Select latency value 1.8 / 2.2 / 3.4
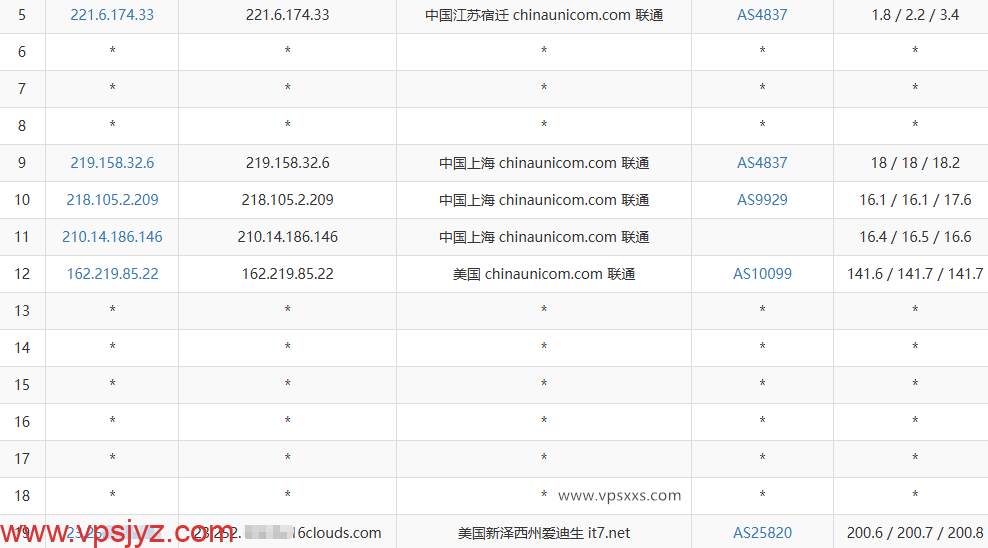The width and height of the screenshot is (988, 548). [915, 15]
